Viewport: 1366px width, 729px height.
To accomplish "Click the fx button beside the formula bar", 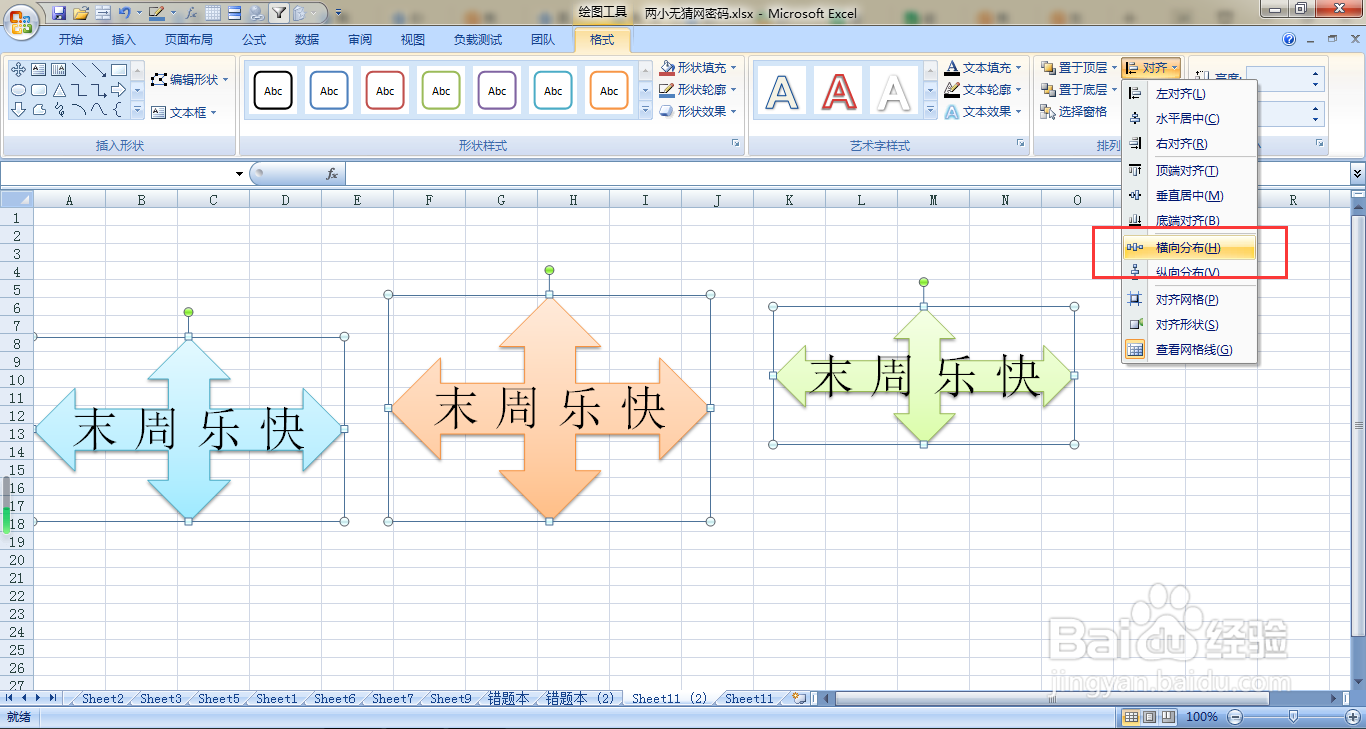I will [332, 174].
